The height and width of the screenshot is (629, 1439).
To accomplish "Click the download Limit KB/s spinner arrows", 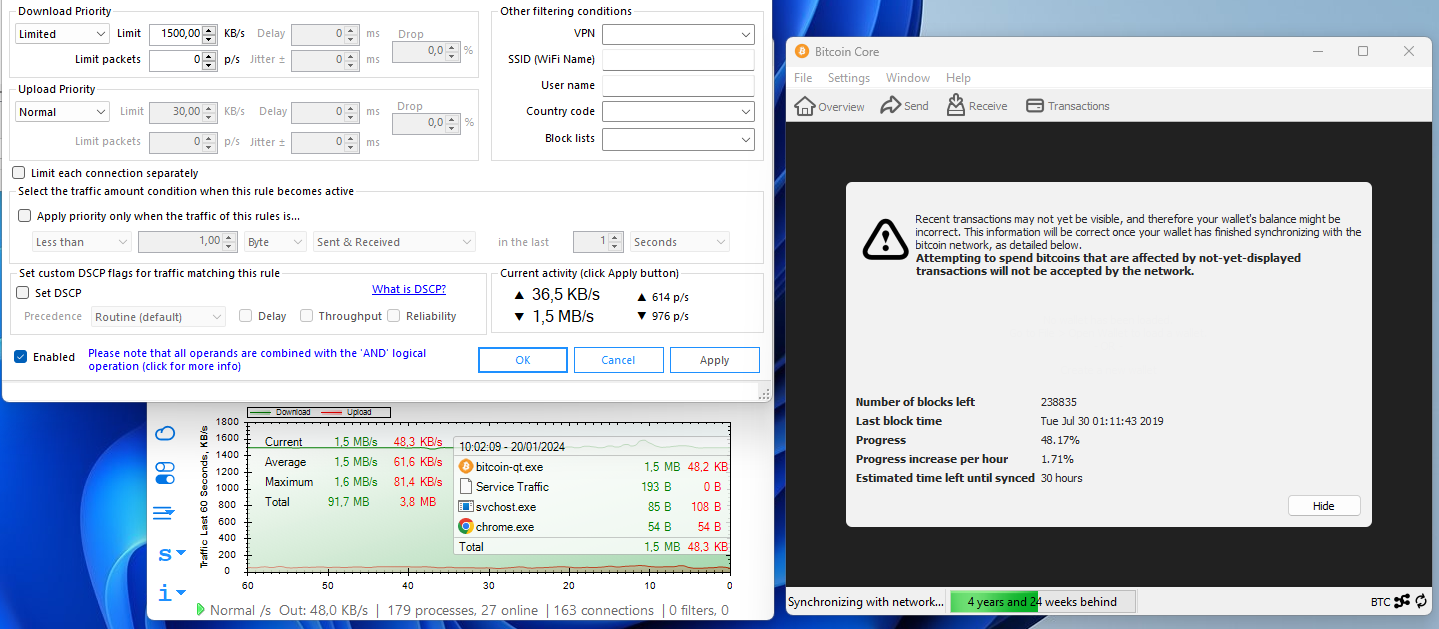I will 209,34.
